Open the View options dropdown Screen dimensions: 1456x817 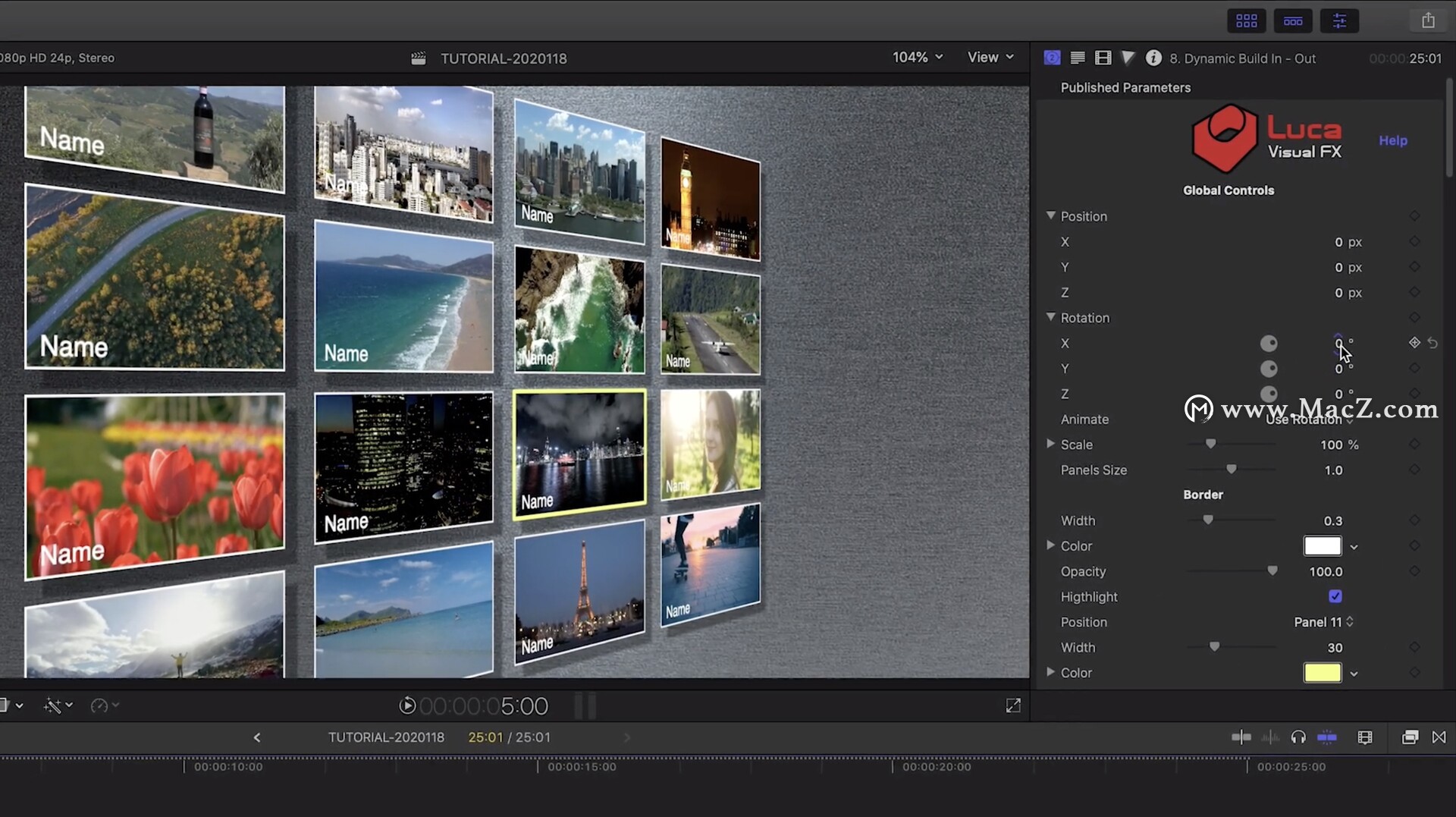tap(990, 58)
